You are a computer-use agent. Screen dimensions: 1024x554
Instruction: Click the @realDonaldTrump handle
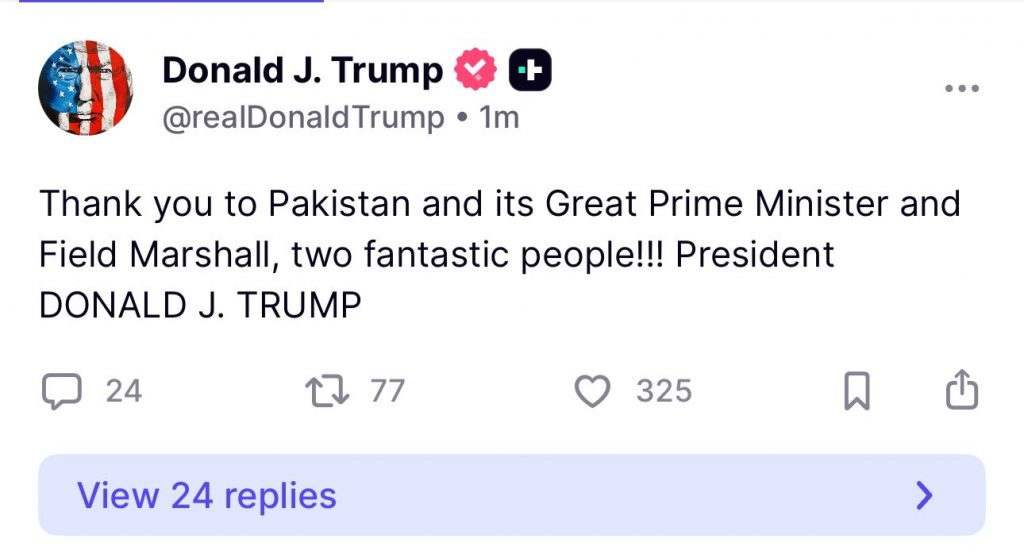[303, 118]
